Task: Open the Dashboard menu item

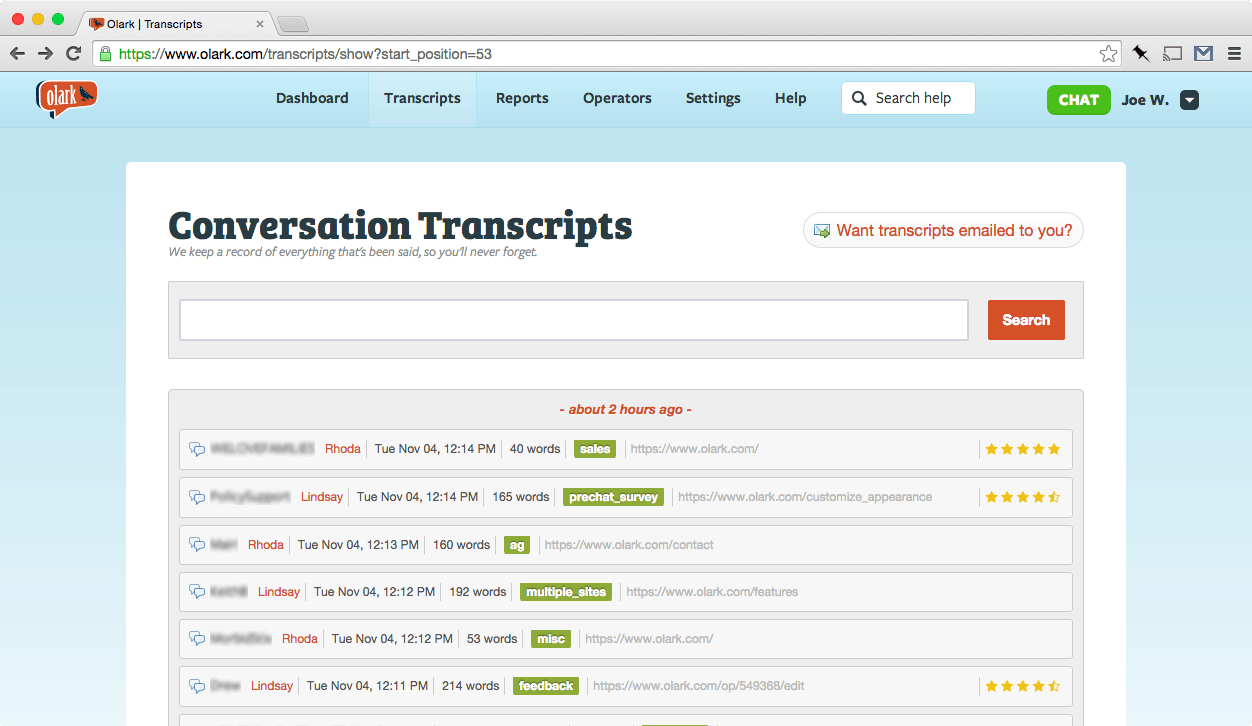Action: point(312,98)
